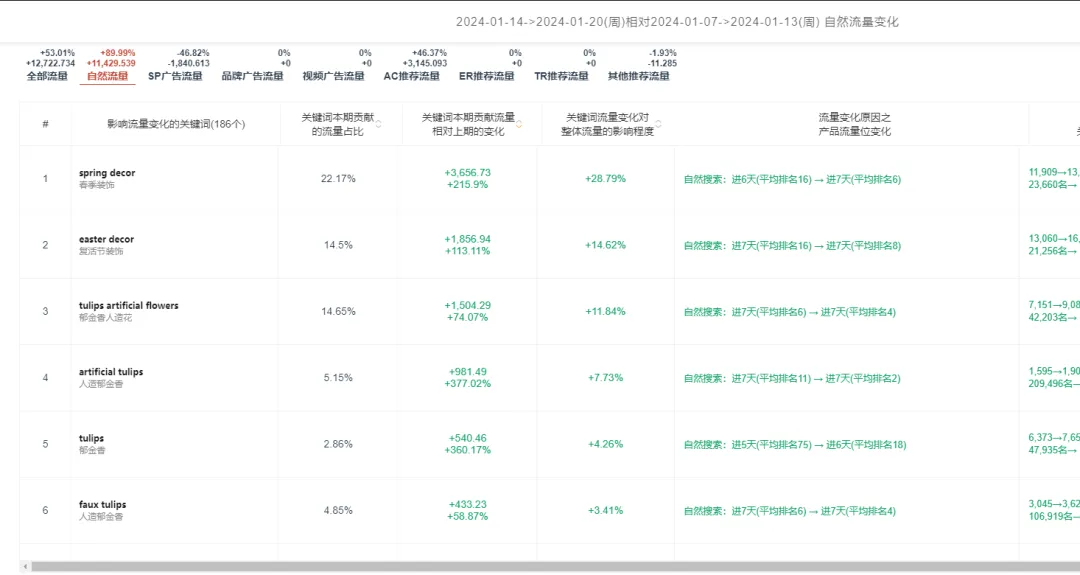Click the 22.17% traffic share cell
This screenshot has width=1080, height=575.
(x=338, y=178)
